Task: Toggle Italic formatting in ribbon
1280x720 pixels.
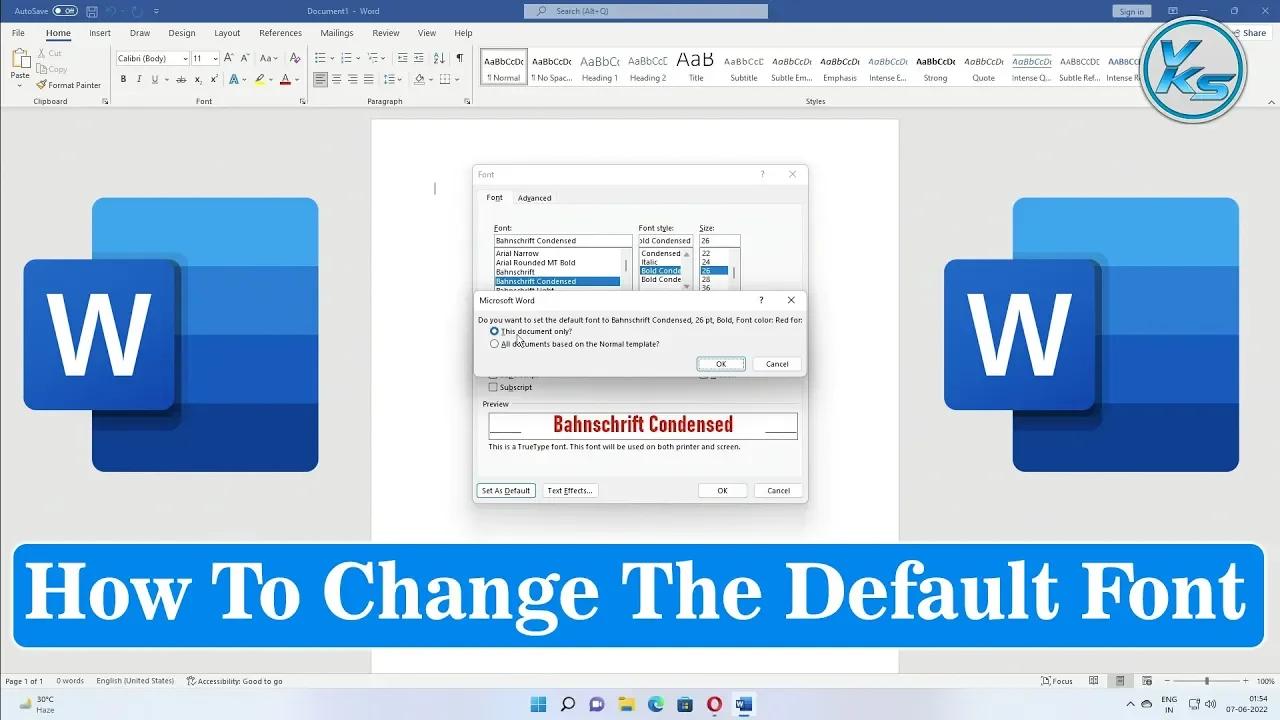Action: tap(137, 79)
